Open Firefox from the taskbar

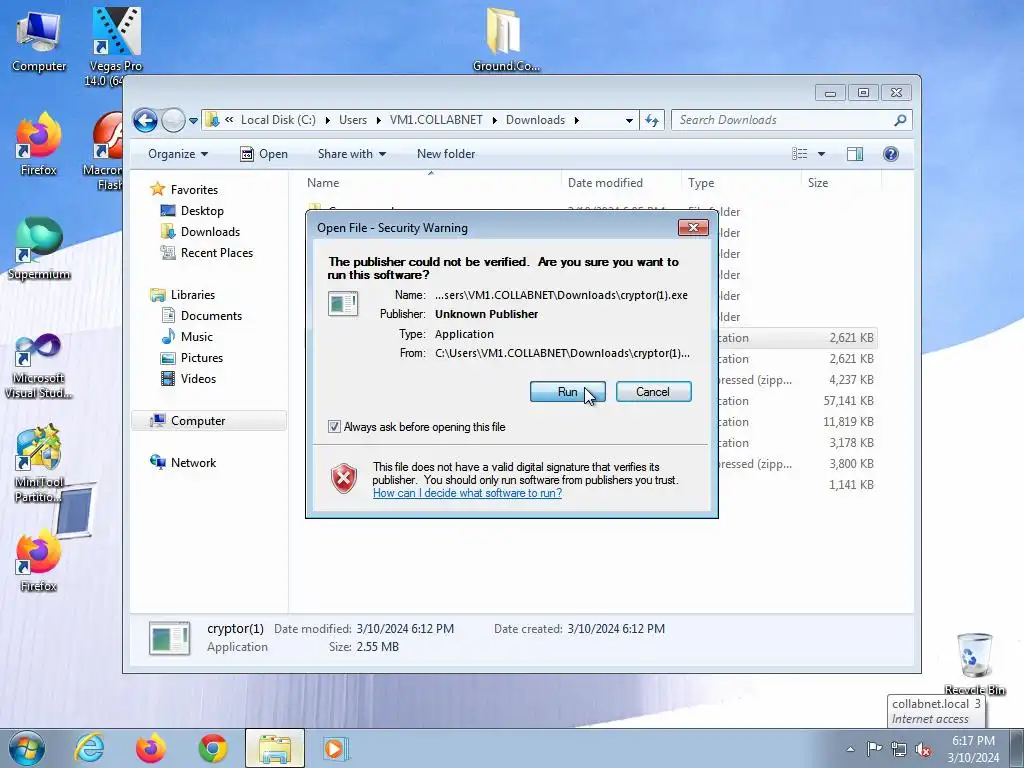point(151,748)
